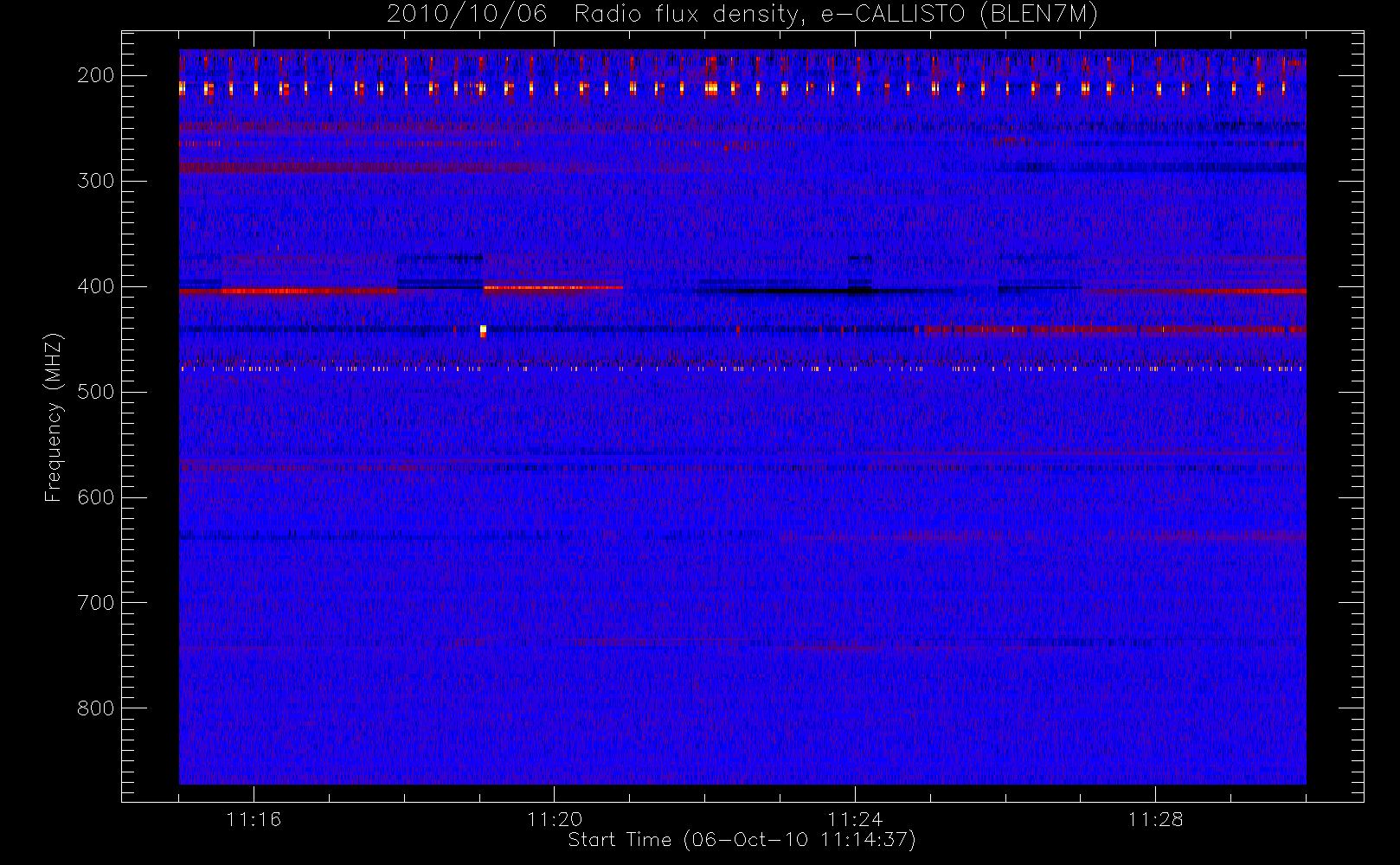
Task: Click the 700 frequency tick label
Action: pos(96,603)
